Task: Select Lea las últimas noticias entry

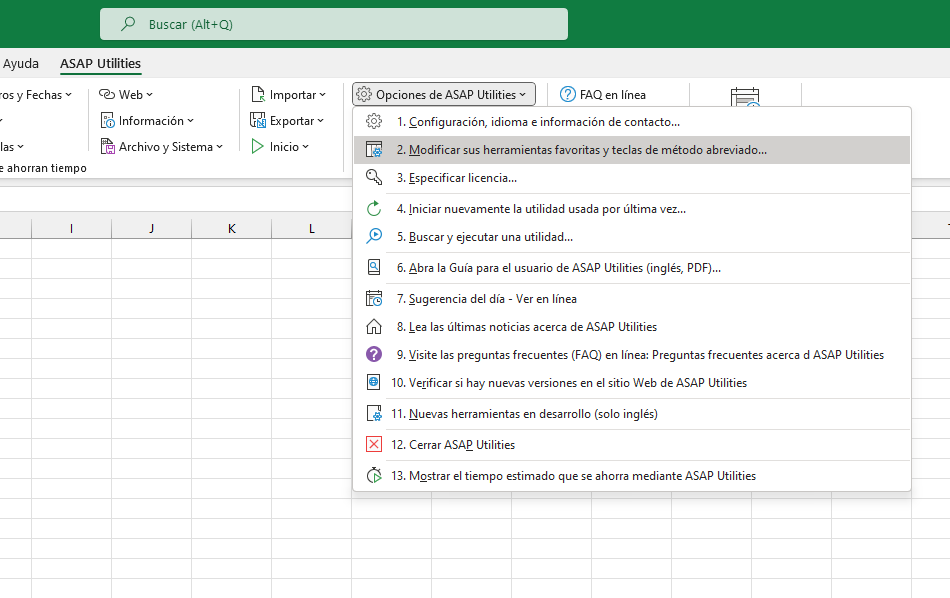Action: pyautogui.click(x=632, y=327)
